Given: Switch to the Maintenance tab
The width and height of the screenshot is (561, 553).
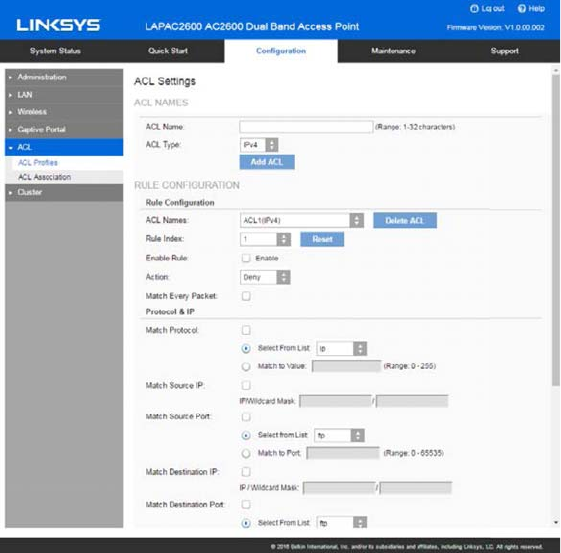Looking at the screenshot, I should [393, 51].
